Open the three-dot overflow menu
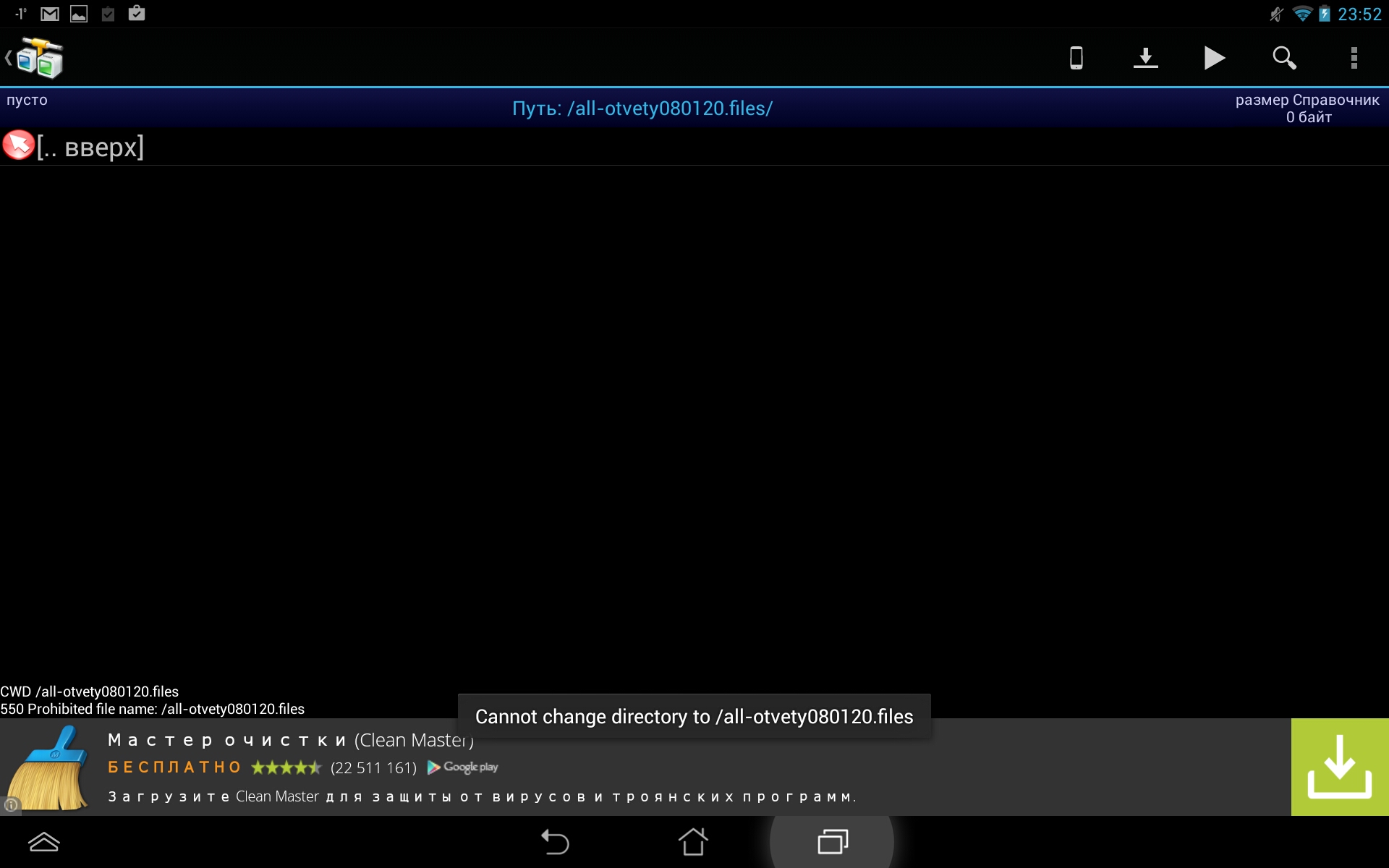 tap(1354, 58)
